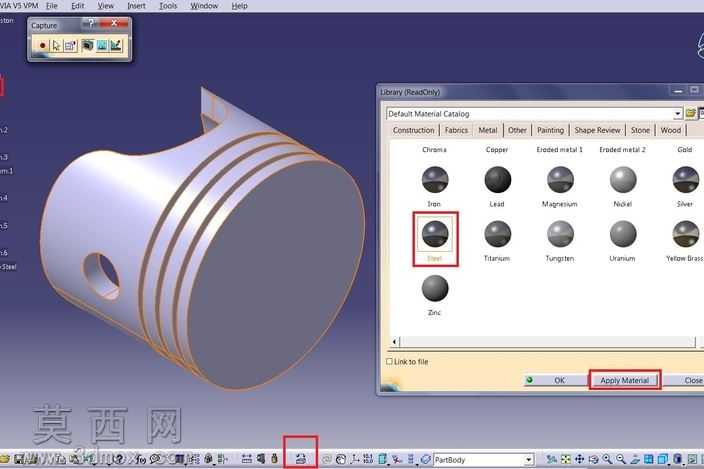Browse catalog with folder icon in Library dialog
The image size is (704, 469).
(x=690, y=114)
